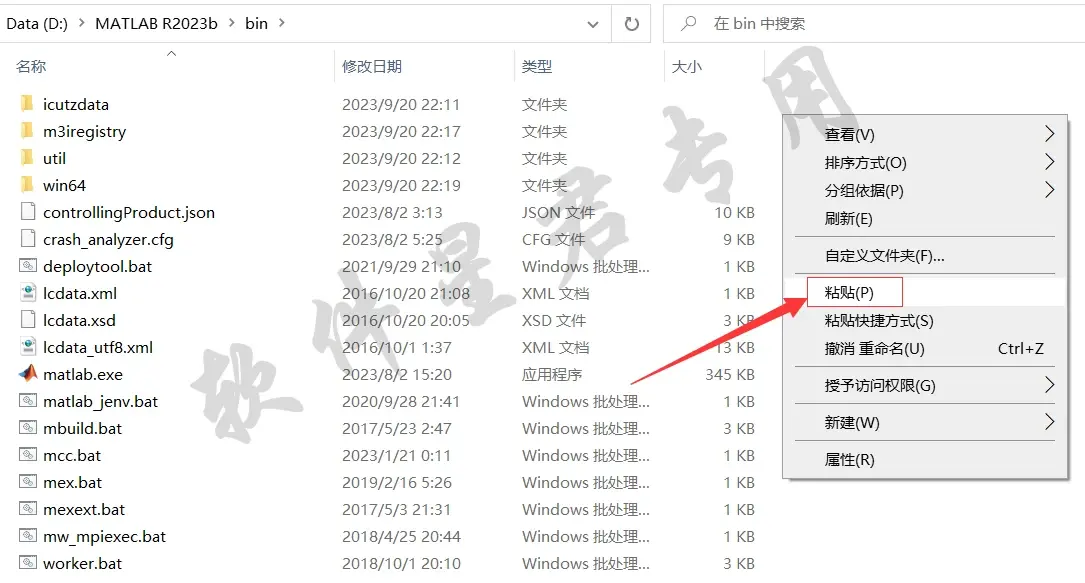The width and height of the screenshot is (1085, 583).
Task: Choose 粘贴(P) from the context menu
Action: point(925,293)
